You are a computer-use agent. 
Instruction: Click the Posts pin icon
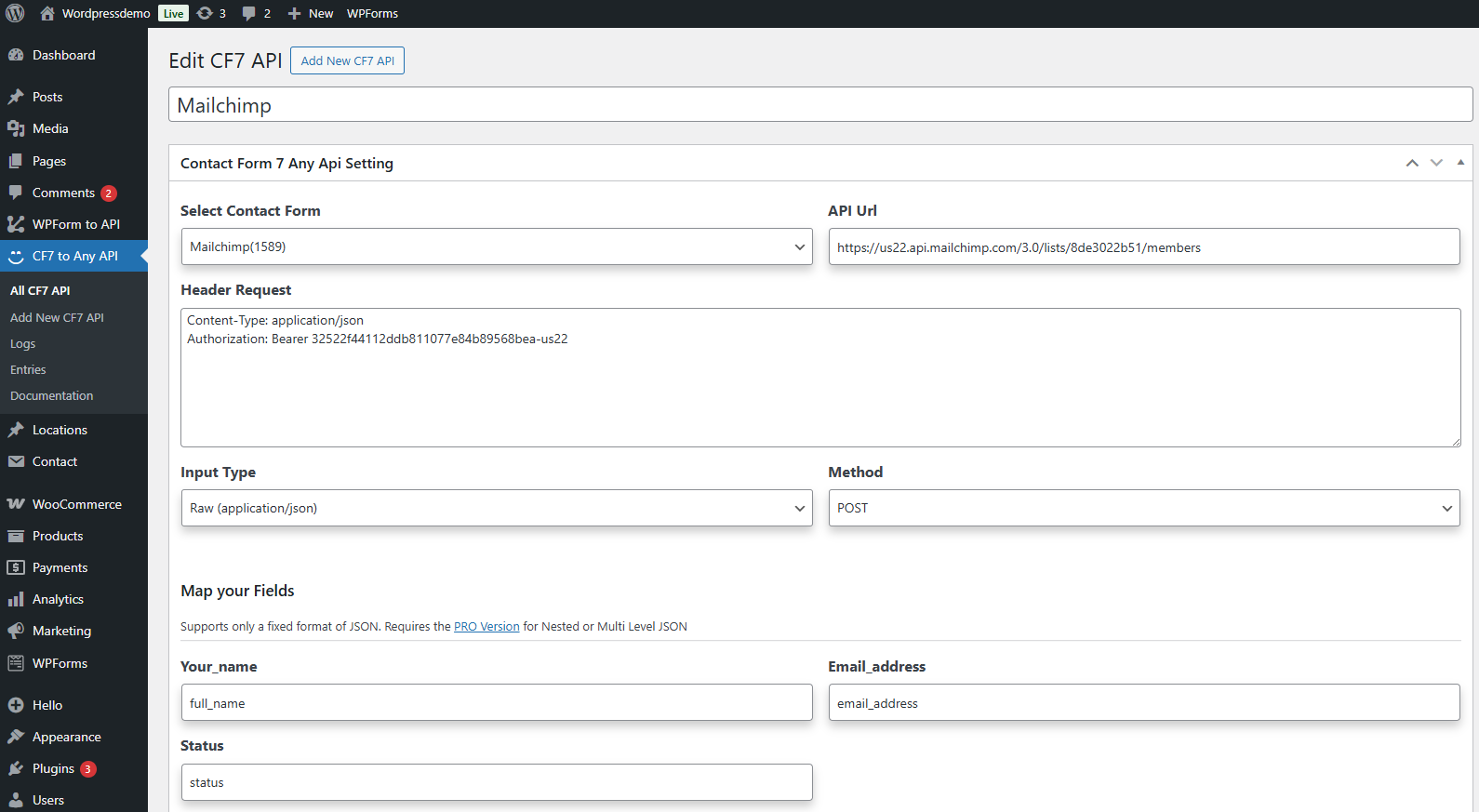click(16, 97)
